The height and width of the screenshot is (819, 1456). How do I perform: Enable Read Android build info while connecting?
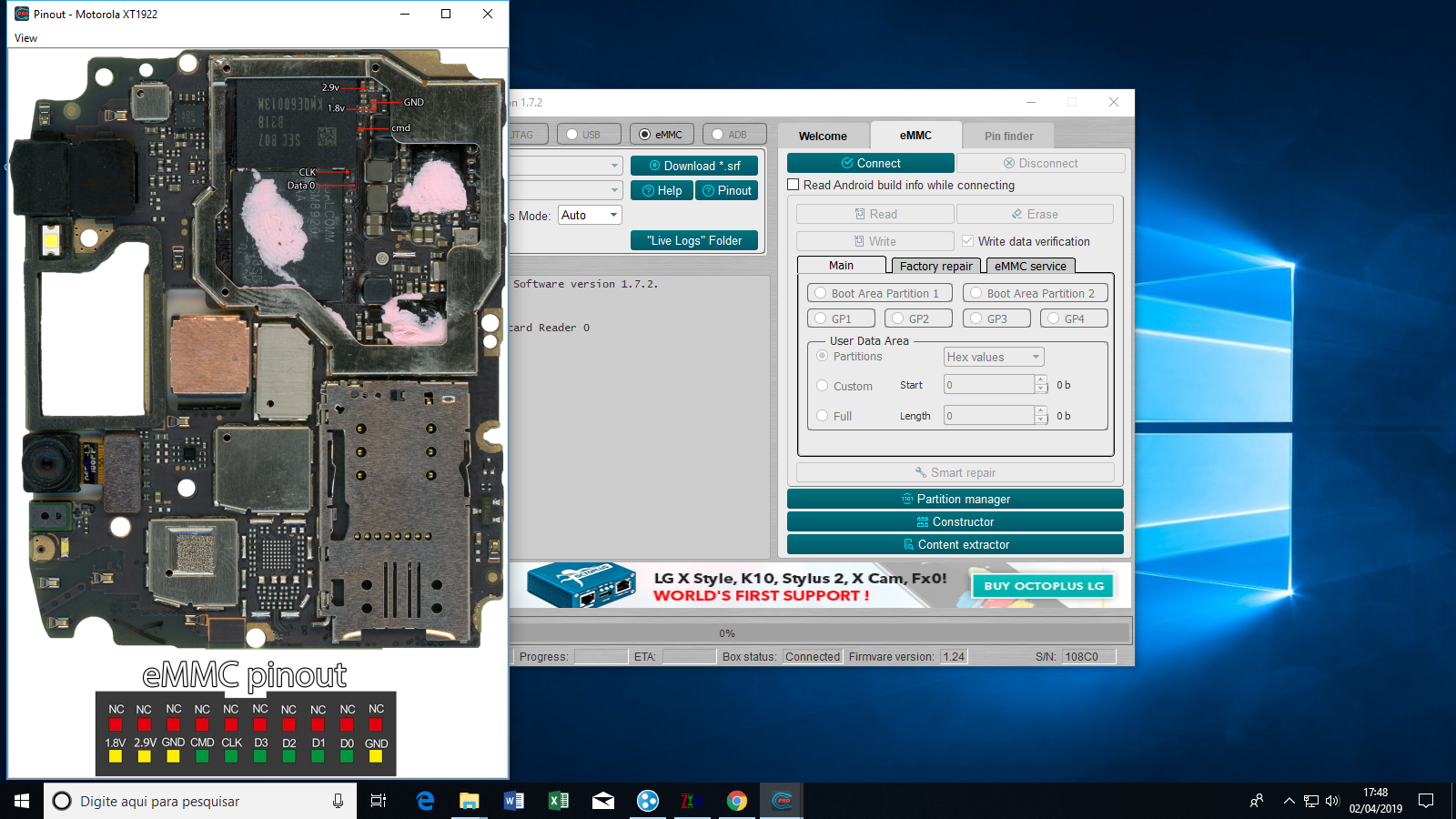(794, 185)
